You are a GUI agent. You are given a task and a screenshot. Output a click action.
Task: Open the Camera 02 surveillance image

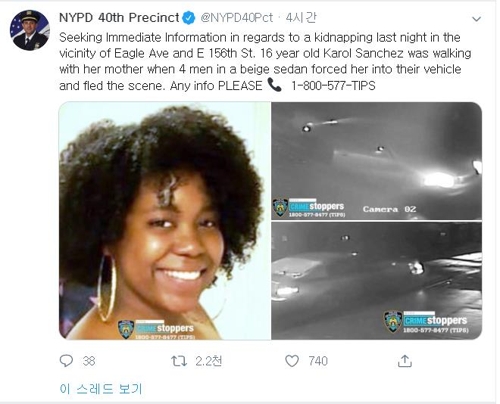click(x=377, y=161)
